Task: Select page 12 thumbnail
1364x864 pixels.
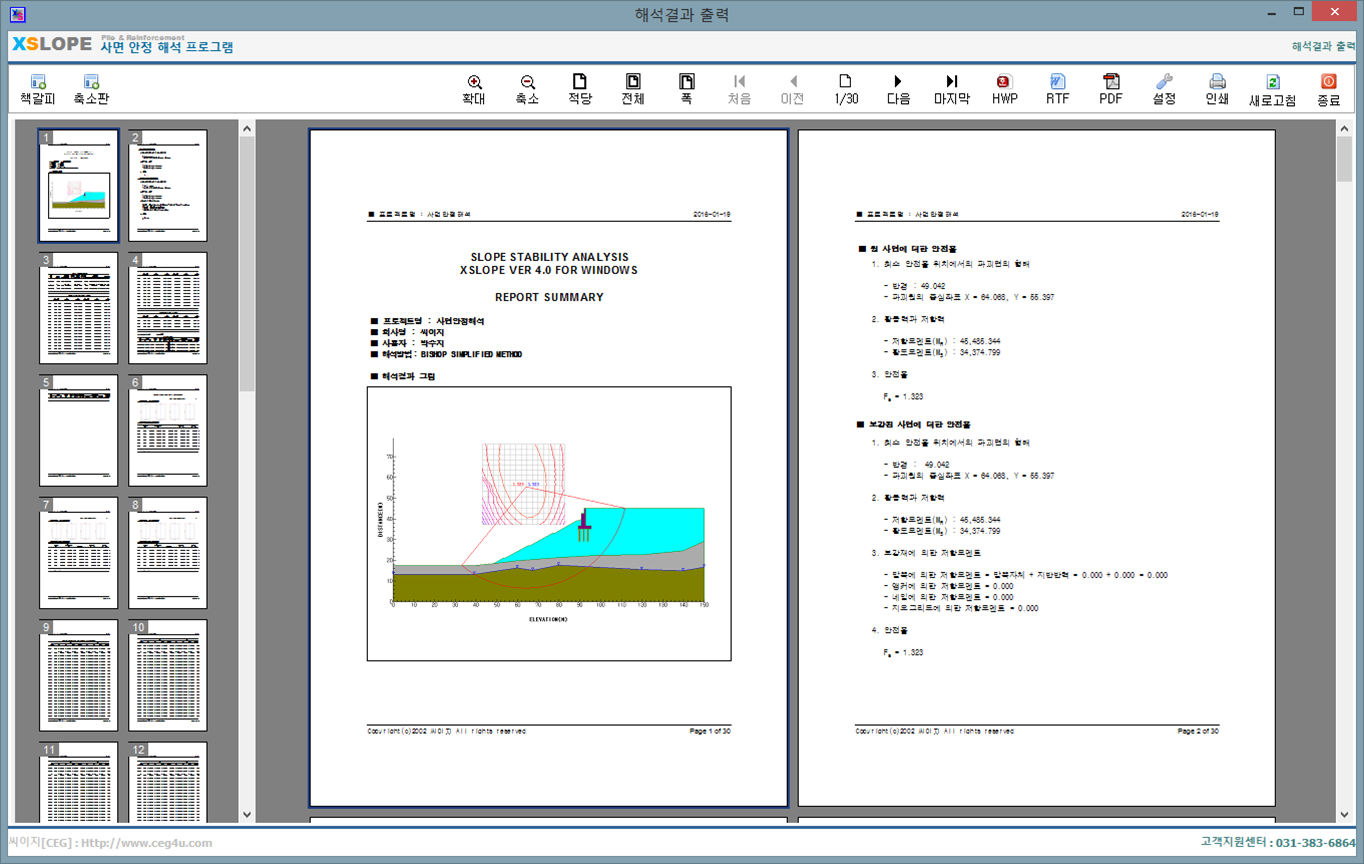Action: [168, 782]
